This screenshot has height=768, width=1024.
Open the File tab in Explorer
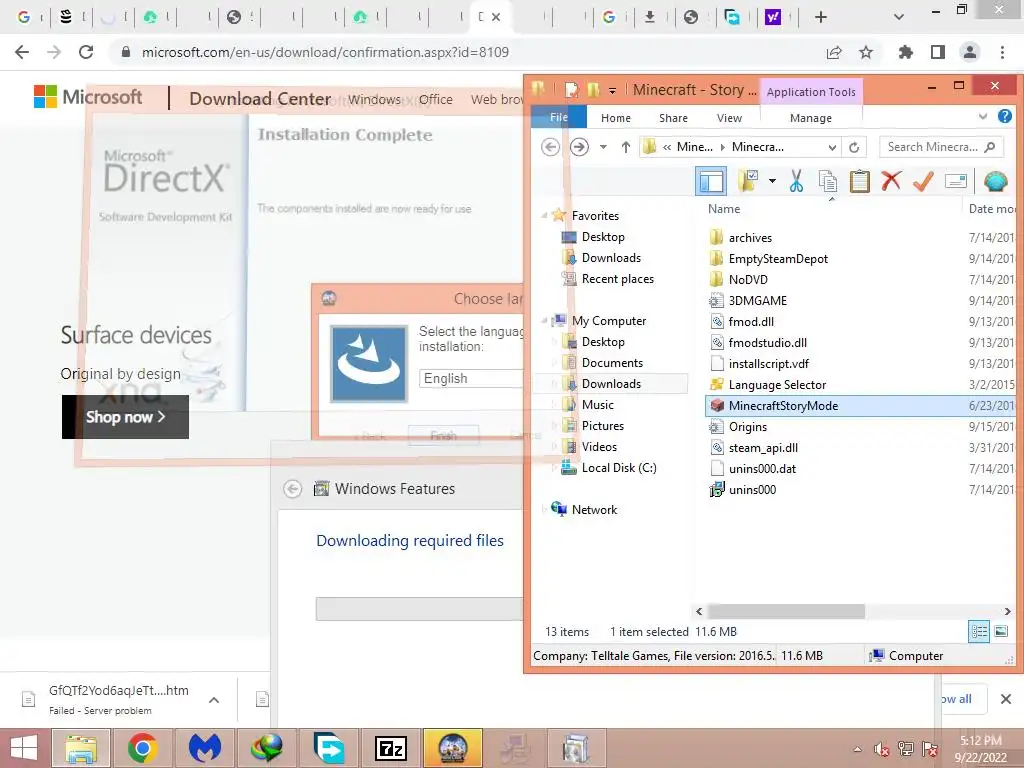pos(558,118)
